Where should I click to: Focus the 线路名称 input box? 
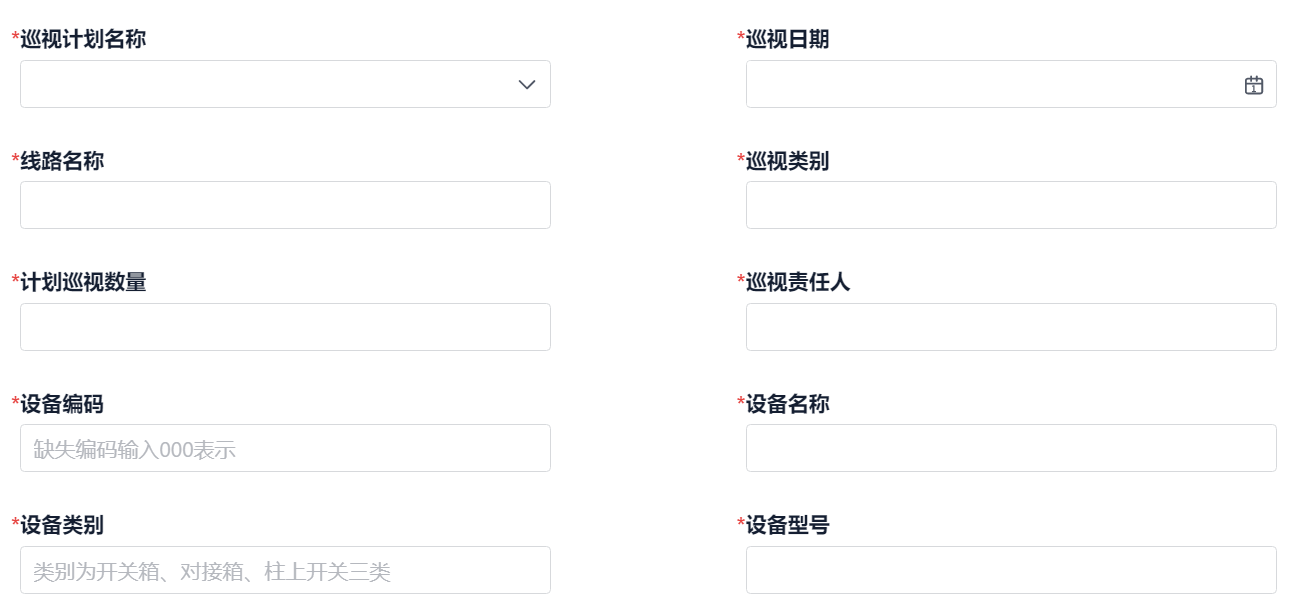pyautogui.click(x=285, y=205)
